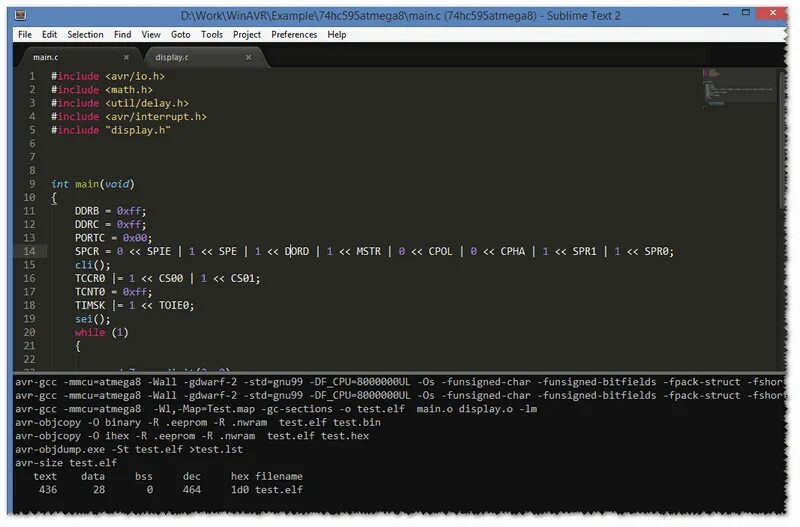Click the 'DDRB = 0xff;' statement
The image size is (800, 527).
(x=110, y=211)
